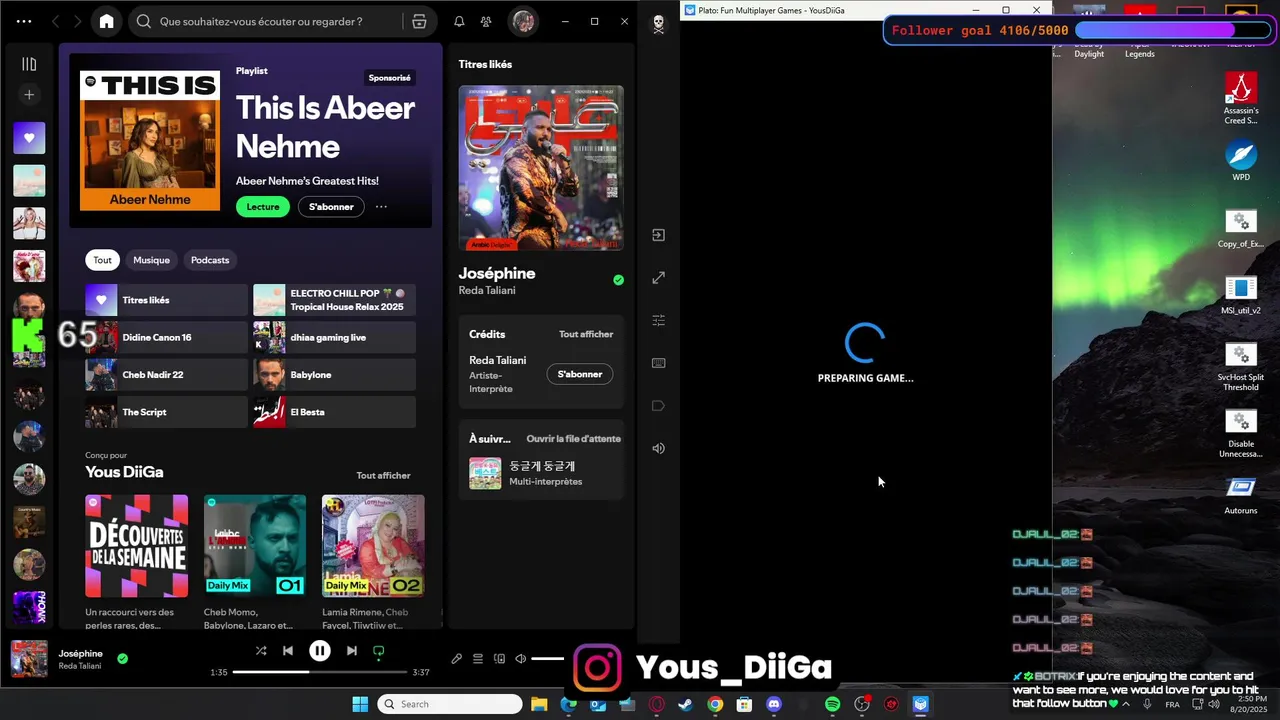Open Windows Start button
The image size is (1280, 720).
[360, 704]
